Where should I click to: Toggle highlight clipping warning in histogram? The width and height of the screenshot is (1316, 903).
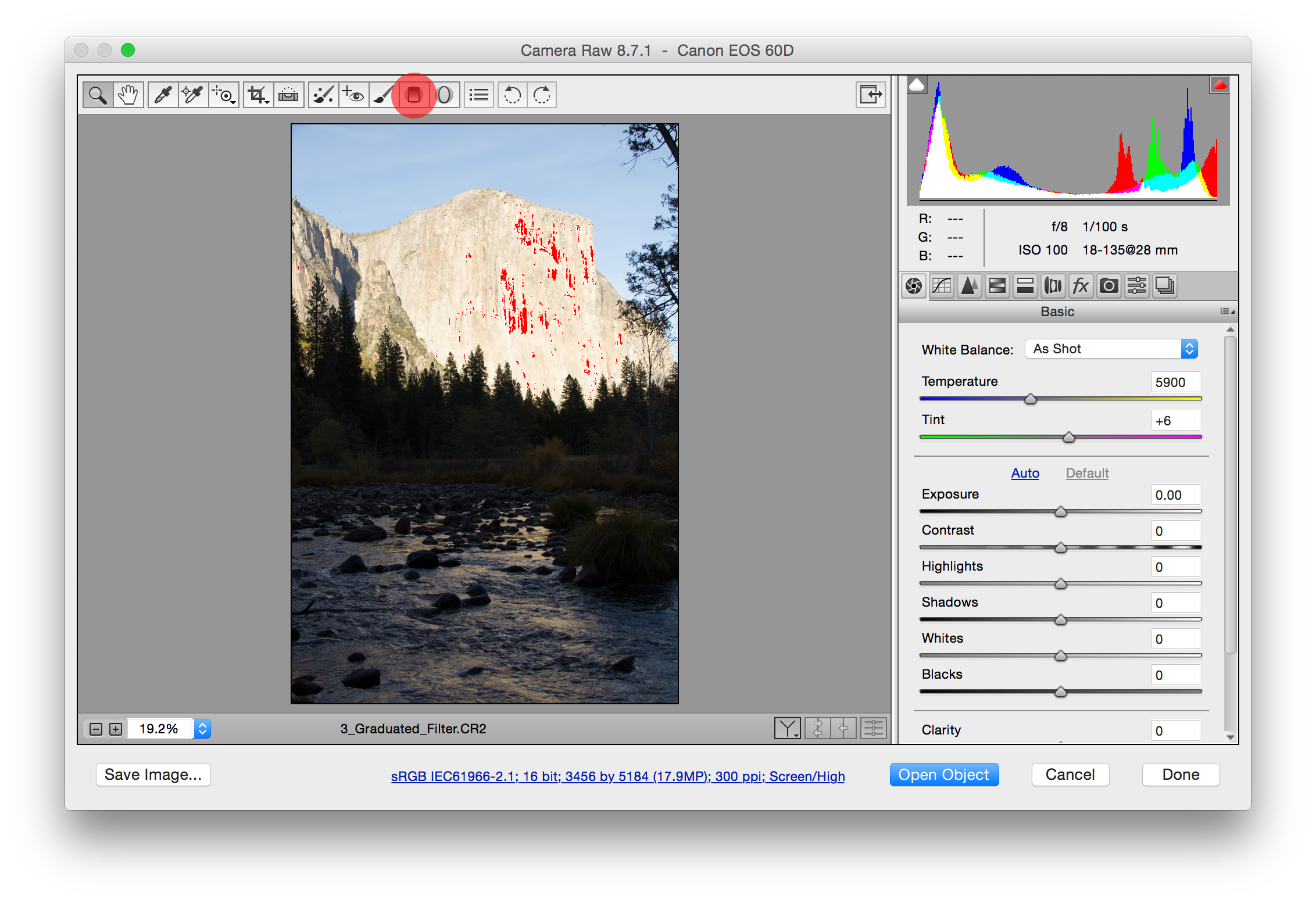click(x=1220, y=85)
